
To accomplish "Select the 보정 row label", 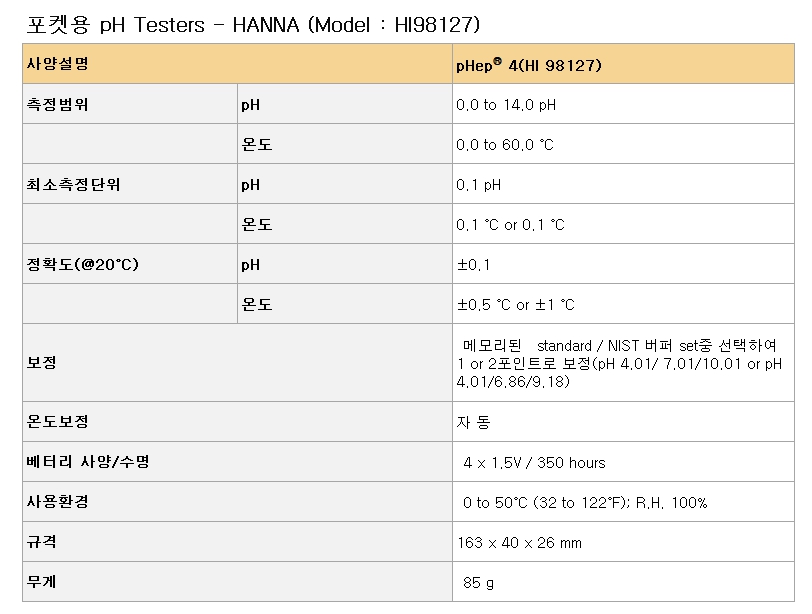I will pyautogui.click(x=41, y=362).
